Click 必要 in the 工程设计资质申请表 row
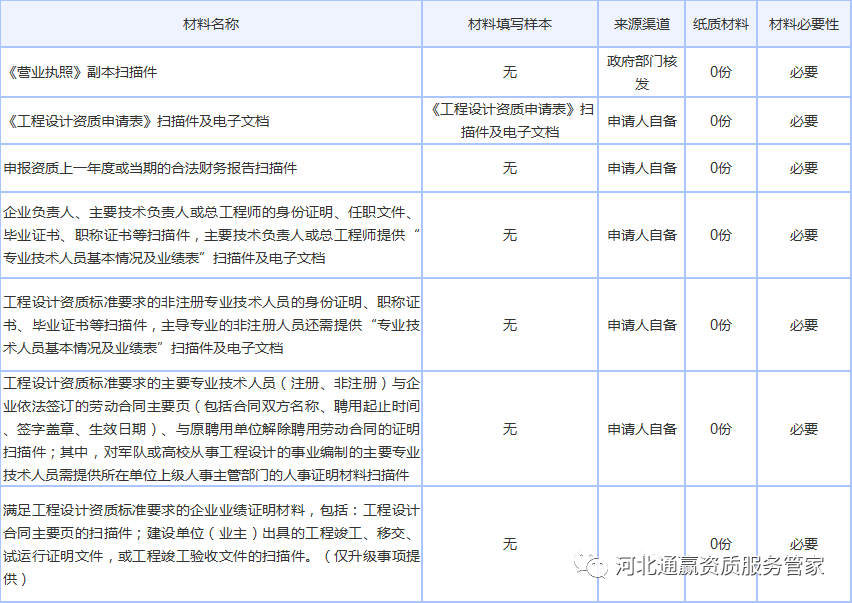Image resolution: width=852 pixels, height=603 pixels. tap(804, 121)
